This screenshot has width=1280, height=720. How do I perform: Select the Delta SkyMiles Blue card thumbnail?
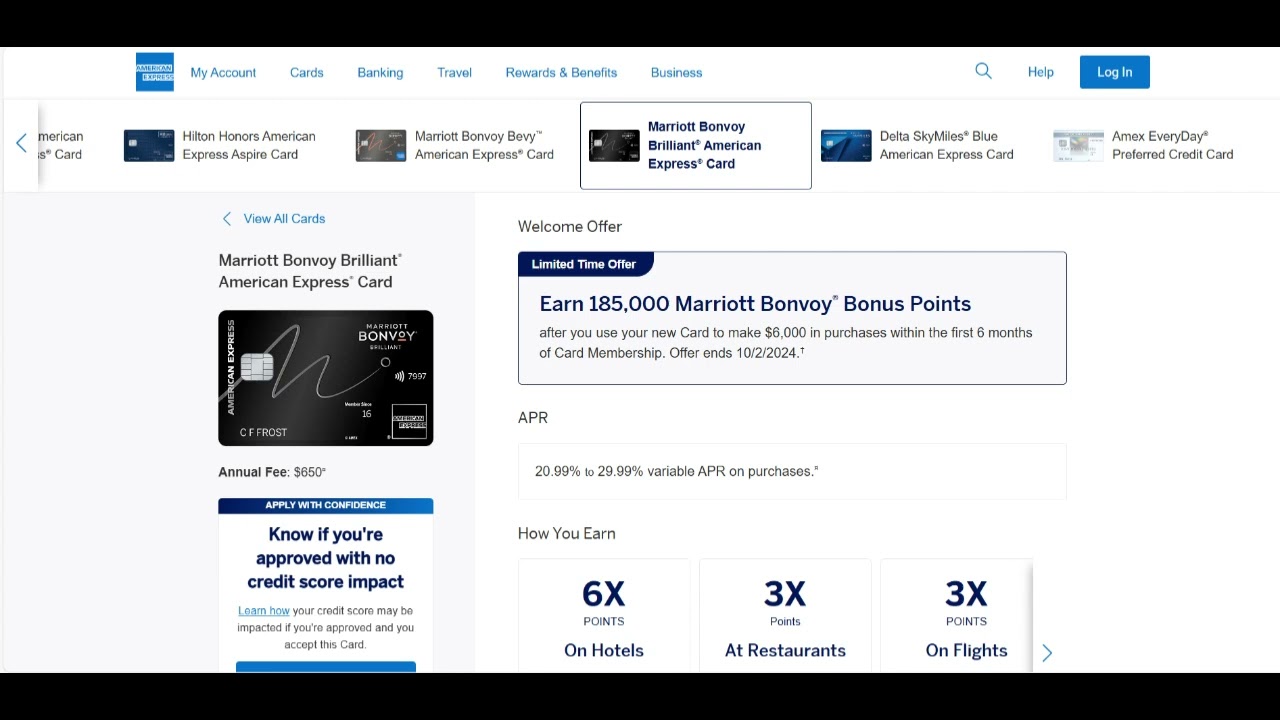click(x=846, y=145)
